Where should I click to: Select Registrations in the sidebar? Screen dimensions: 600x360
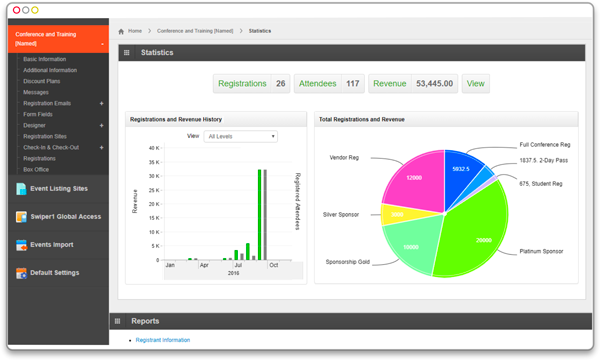39,159
